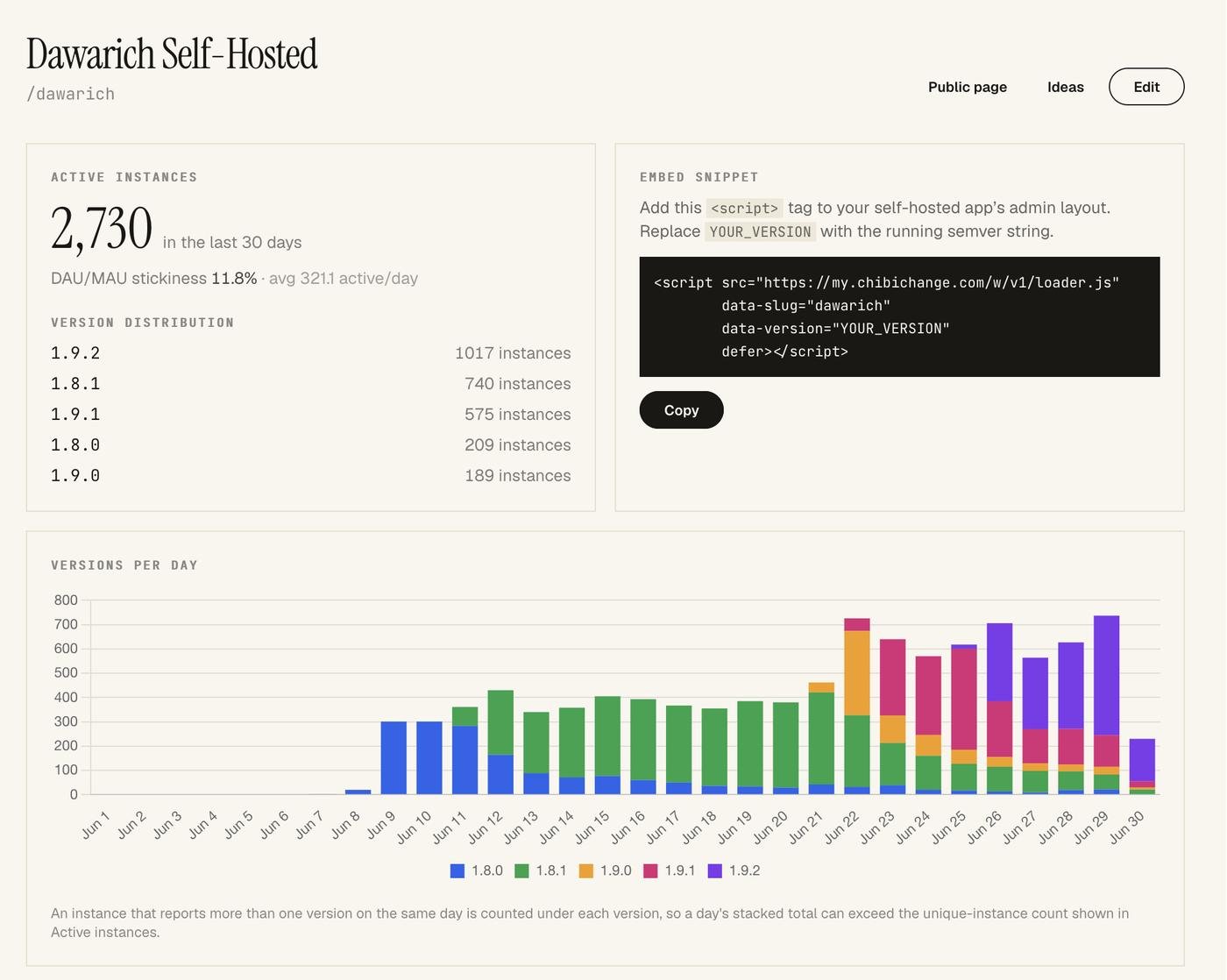Click the Jun 30 bar in the chart
This screenshot has width=1227, height=980.
click(x=1142, y=766)
